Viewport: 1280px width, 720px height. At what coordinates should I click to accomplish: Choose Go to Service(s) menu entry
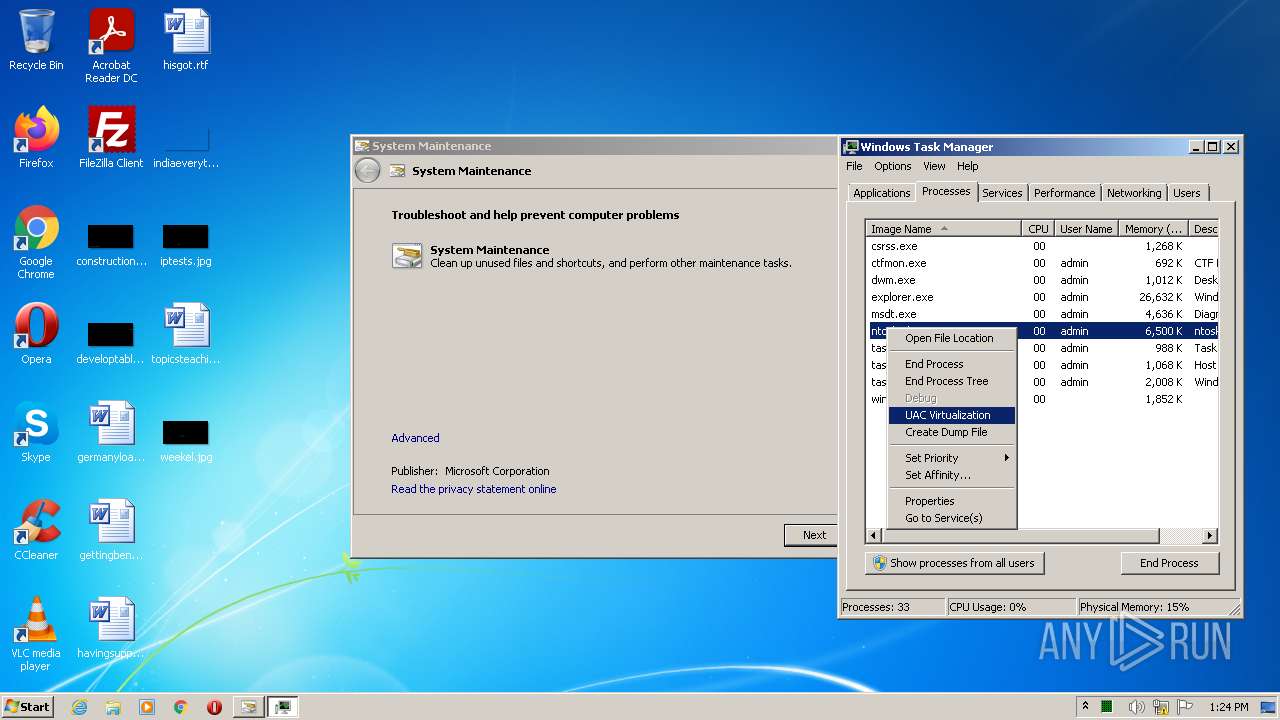click(952, 518)
